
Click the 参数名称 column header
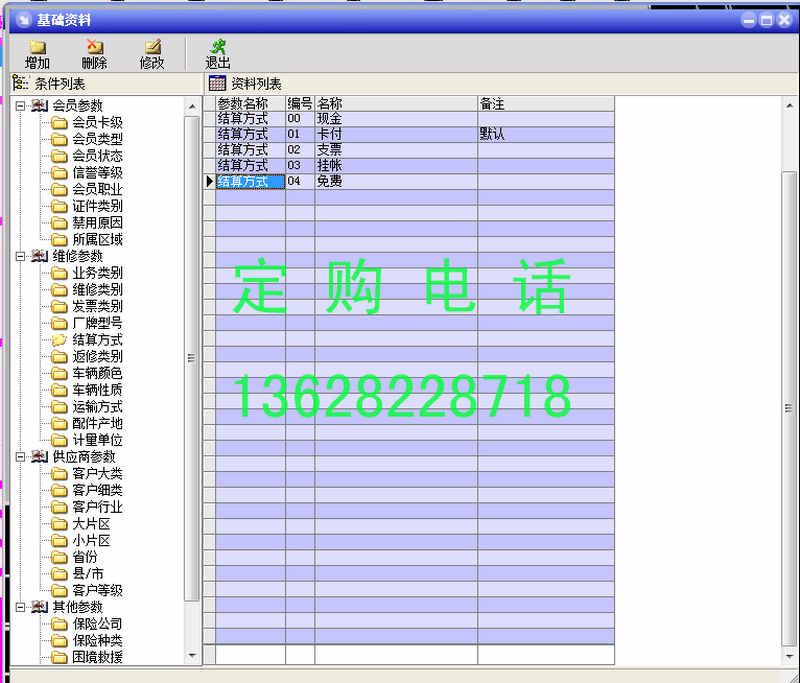251,104
